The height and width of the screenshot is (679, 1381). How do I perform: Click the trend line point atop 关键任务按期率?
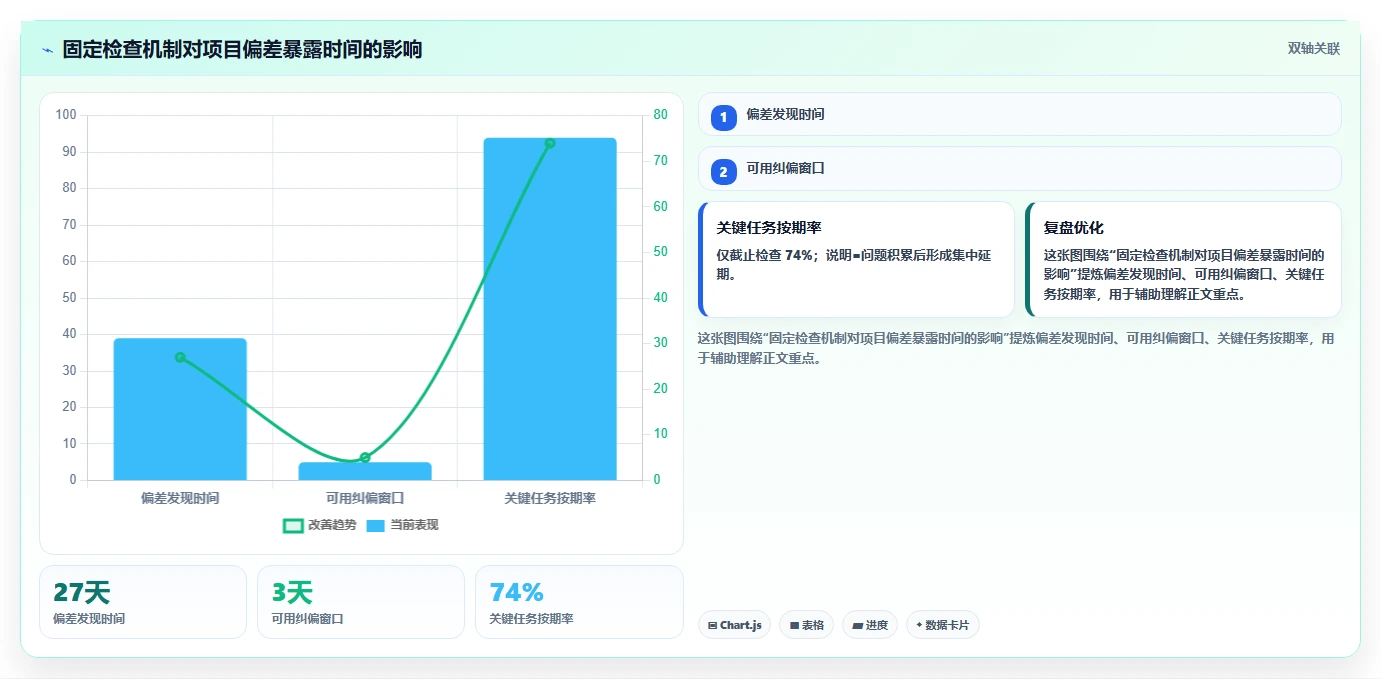[550, 143]
